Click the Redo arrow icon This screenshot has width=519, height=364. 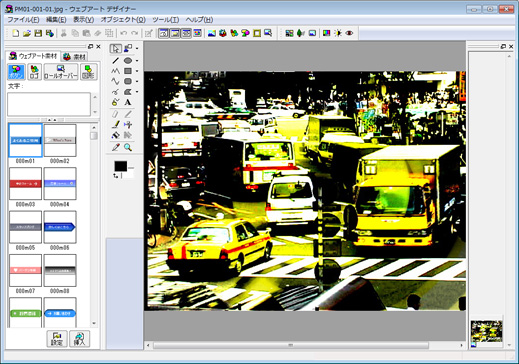coord(135,33)
